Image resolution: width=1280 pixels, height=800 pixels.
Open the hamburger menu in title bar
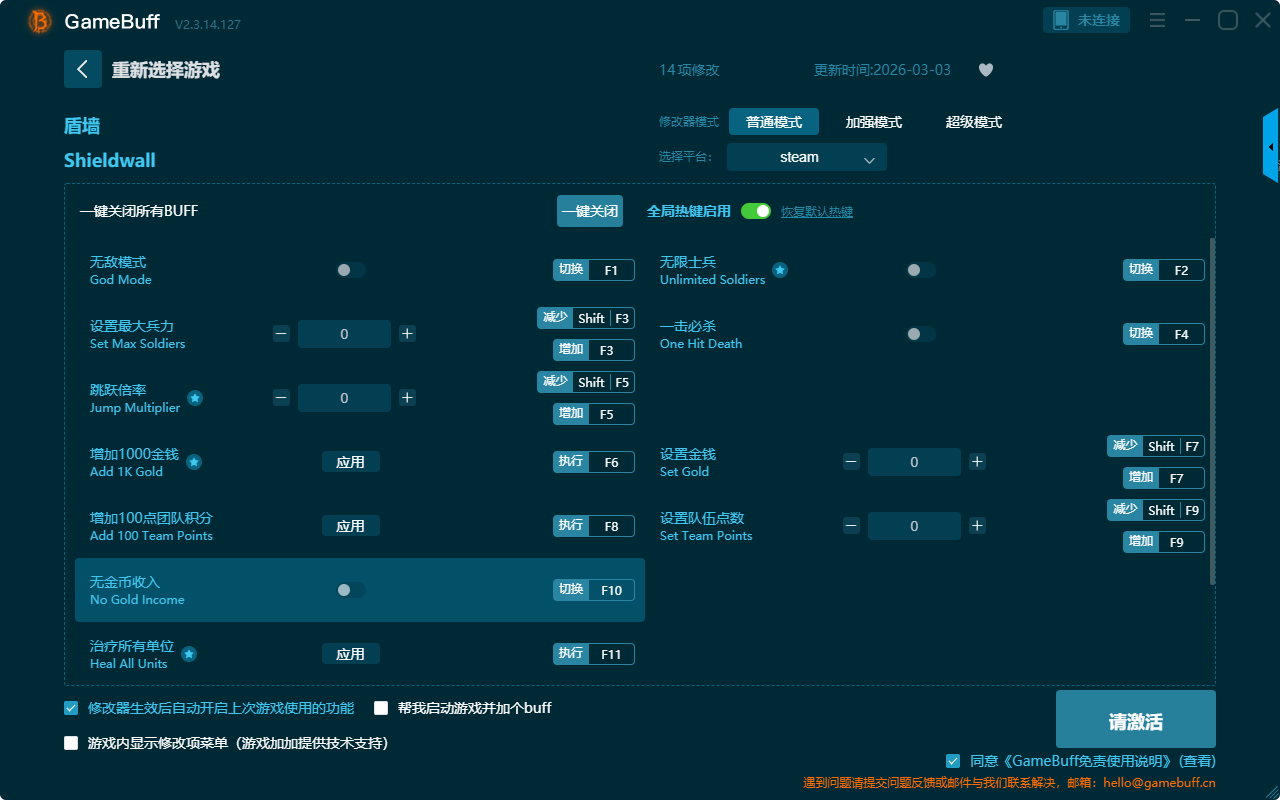1157,20
